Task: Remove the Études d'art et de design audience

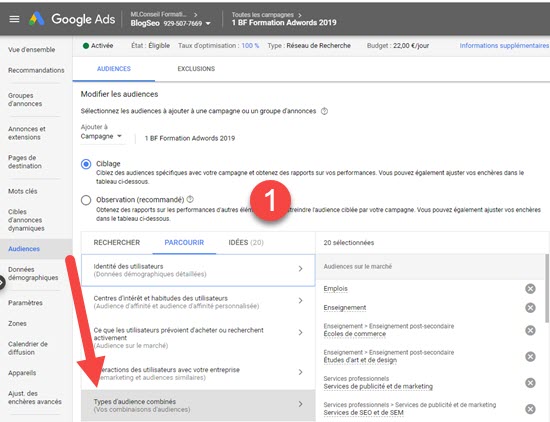Action: [530, 356]
